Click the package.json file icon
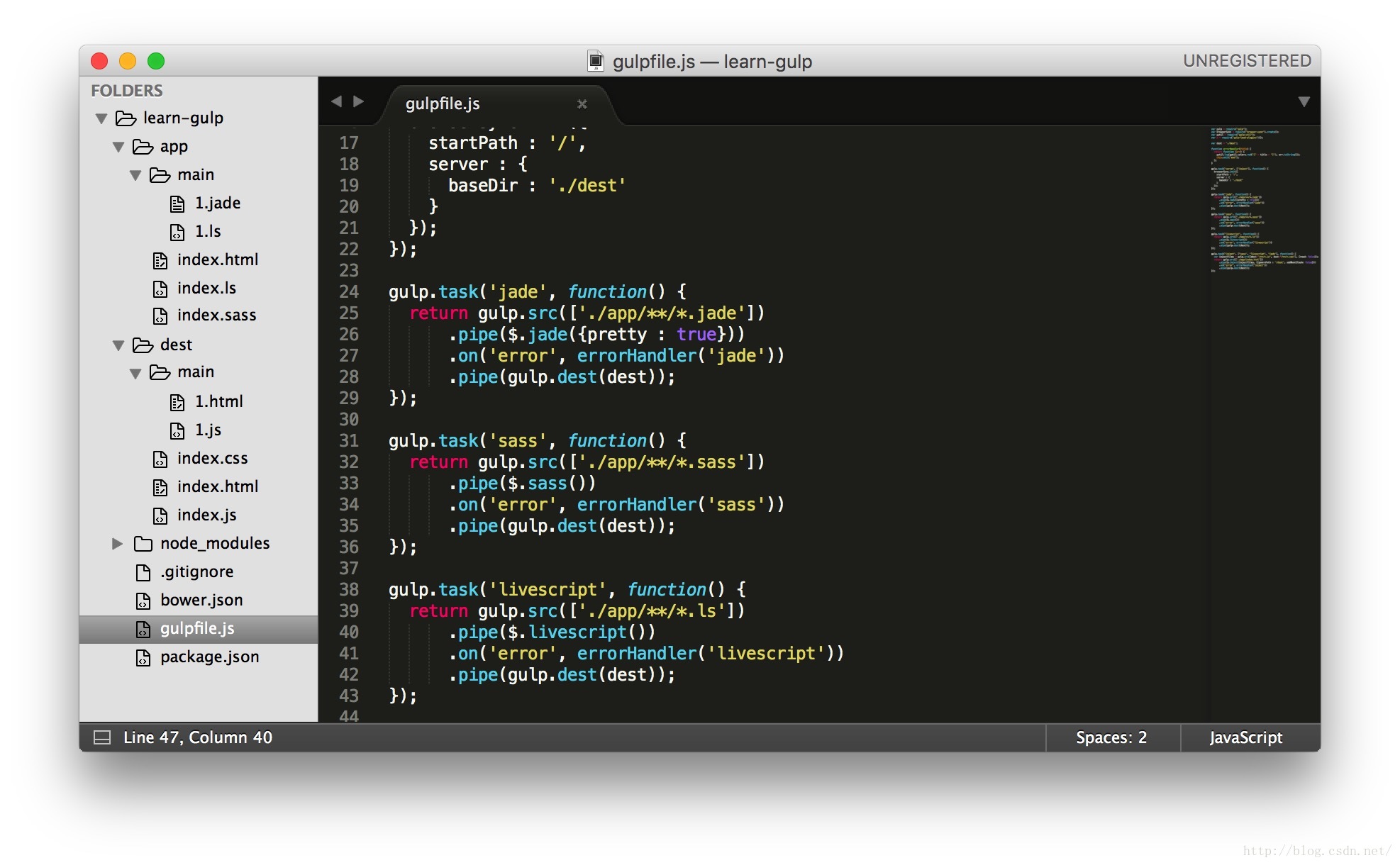The image size is (1400, 865). (143, 658)
